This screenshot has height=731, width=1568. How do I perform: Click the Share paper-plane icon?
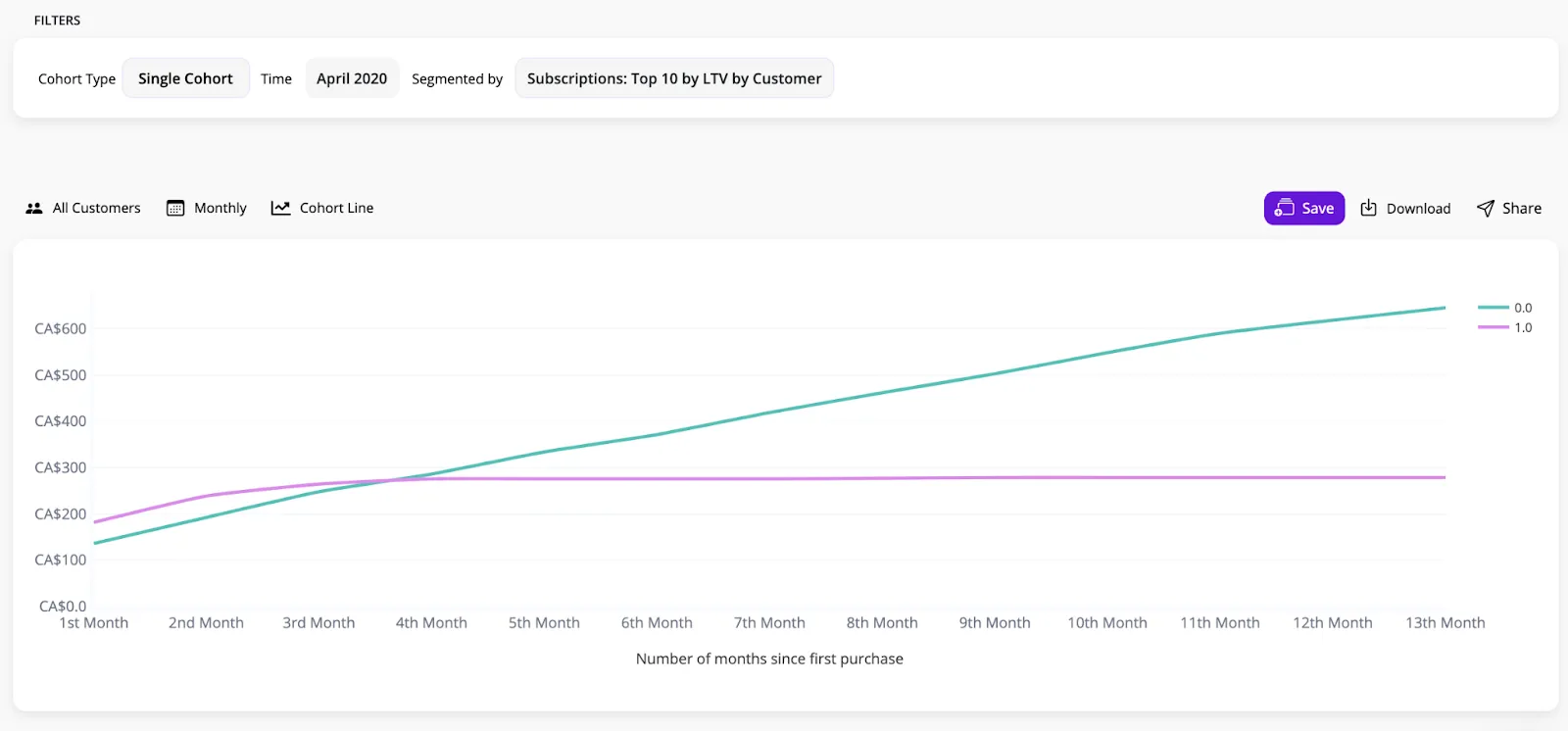pyautogui.click(x=1486, y=208)
